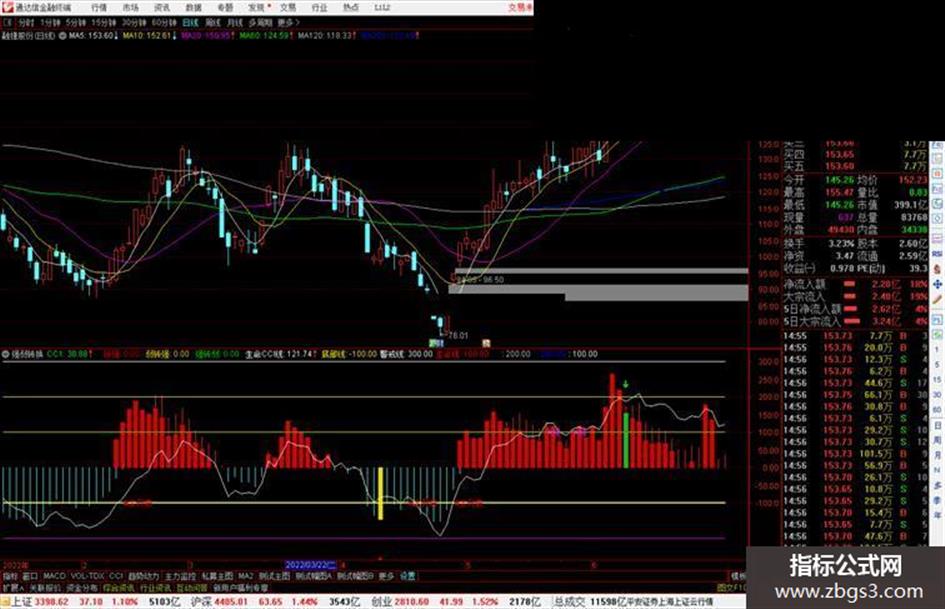
Task: Click the 60 minute shortcut in right sidebar
Action: coord(937,410)
